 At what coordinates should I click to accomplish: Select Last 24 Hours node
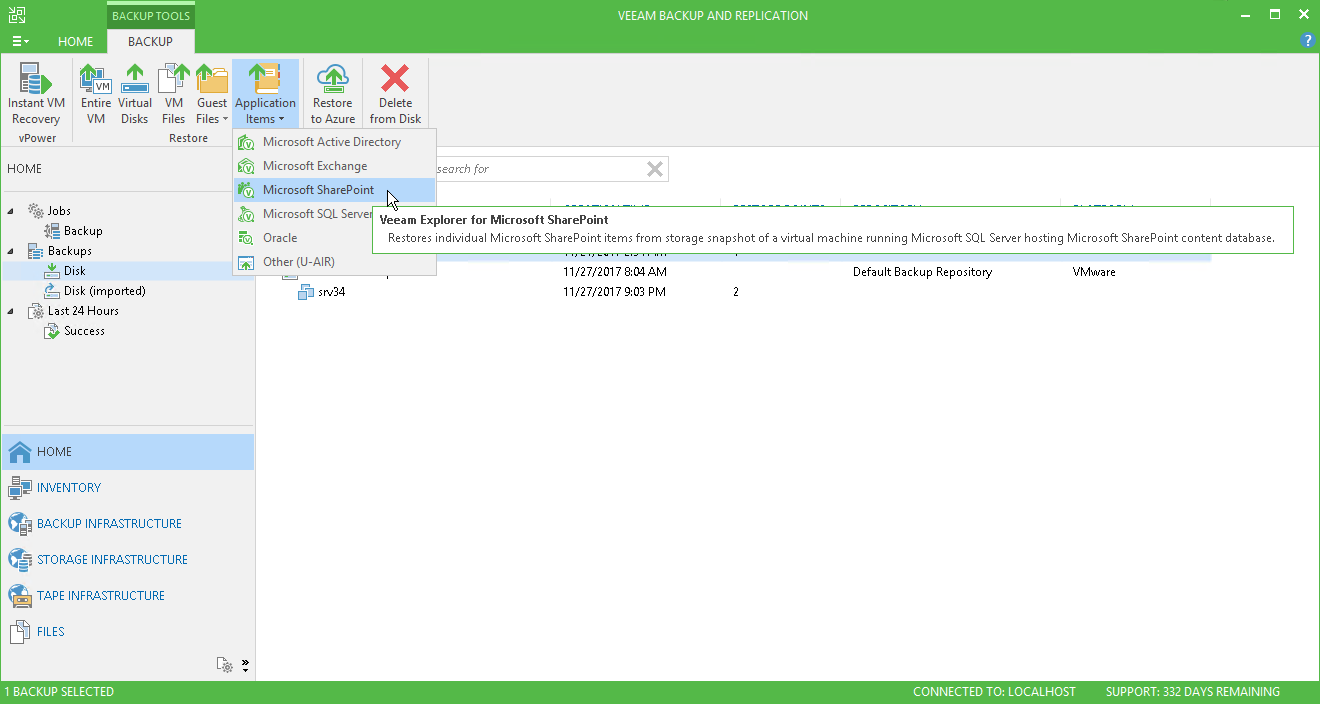[83, 311]
